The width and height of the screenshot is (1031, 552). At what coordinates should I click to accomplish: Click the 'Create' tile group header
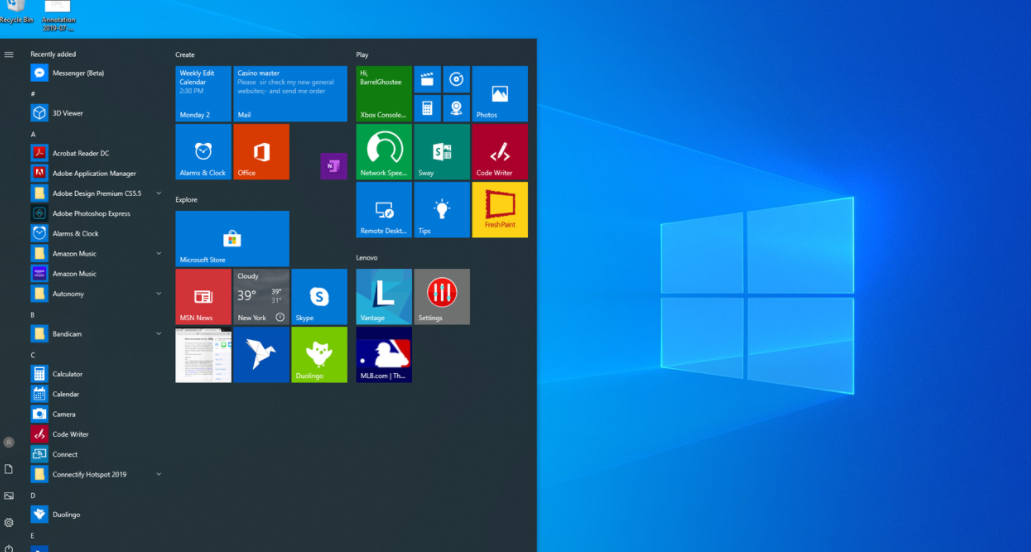click(x=185, y=55)
